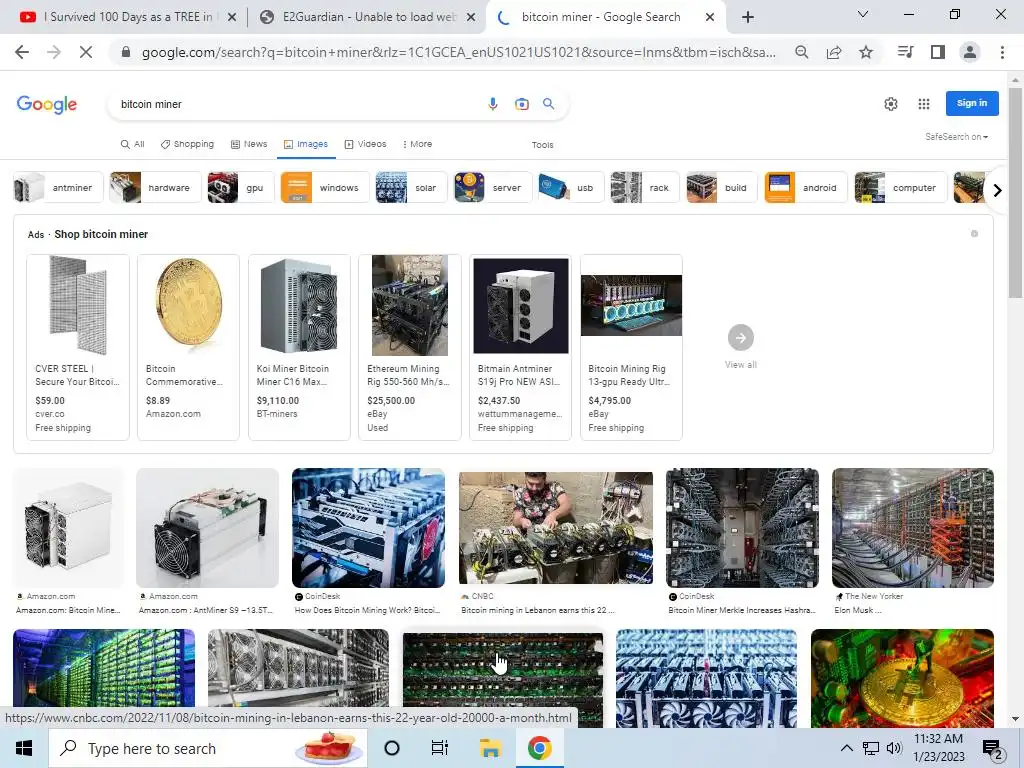Open Google quick settings gear
1024x768 pixels.
coord(891,104)
